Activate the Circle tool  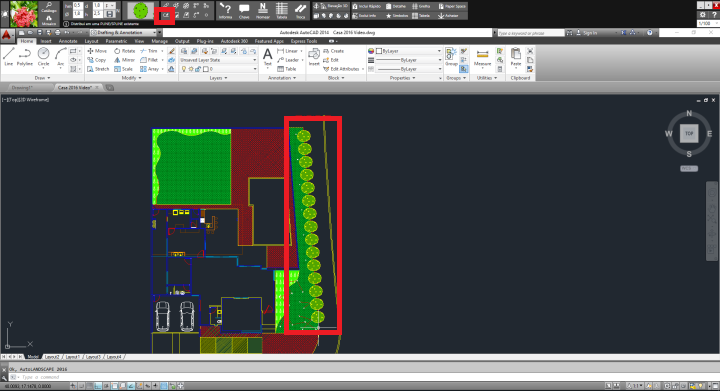pos(43,57)
